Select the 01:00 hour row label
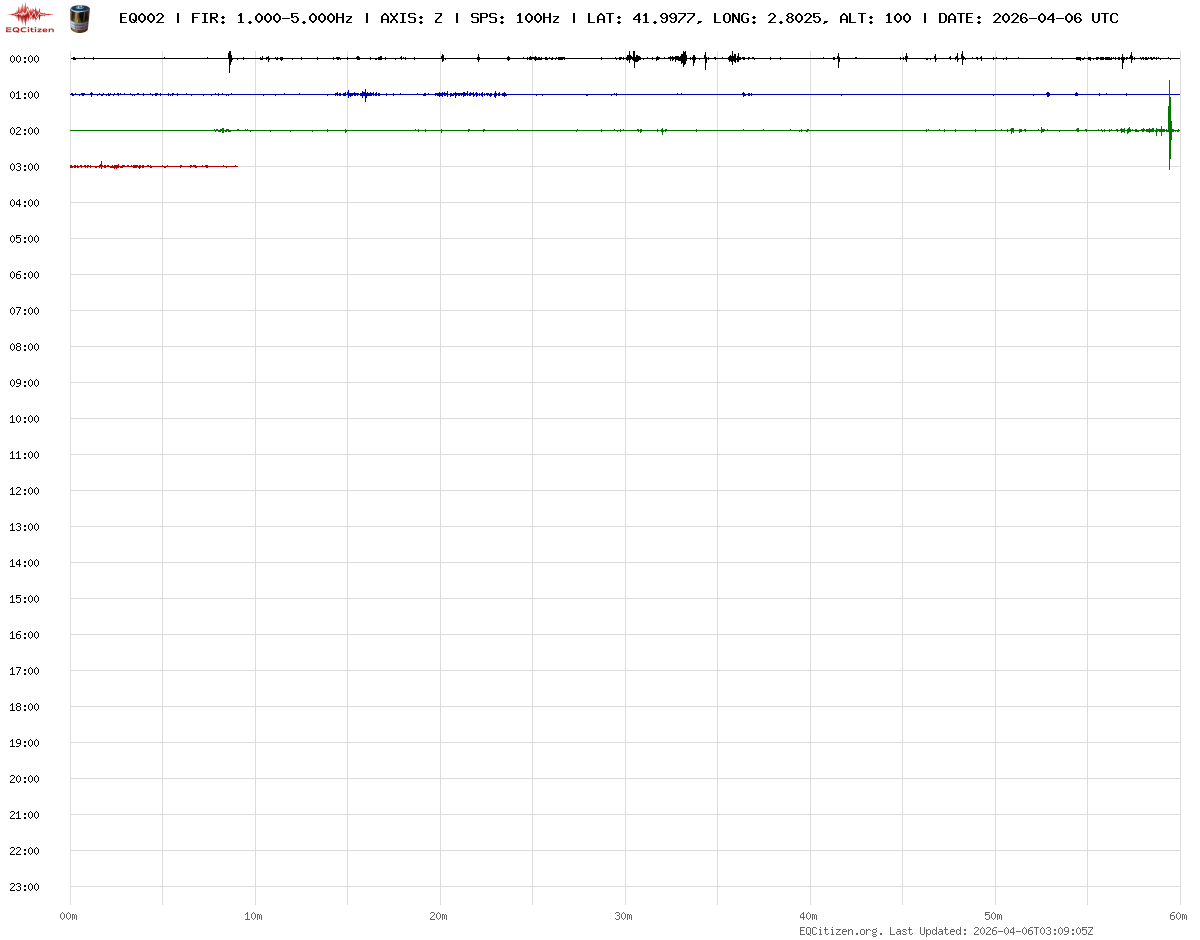Viewport: 1200px width, 940px height. pos(24,95)
